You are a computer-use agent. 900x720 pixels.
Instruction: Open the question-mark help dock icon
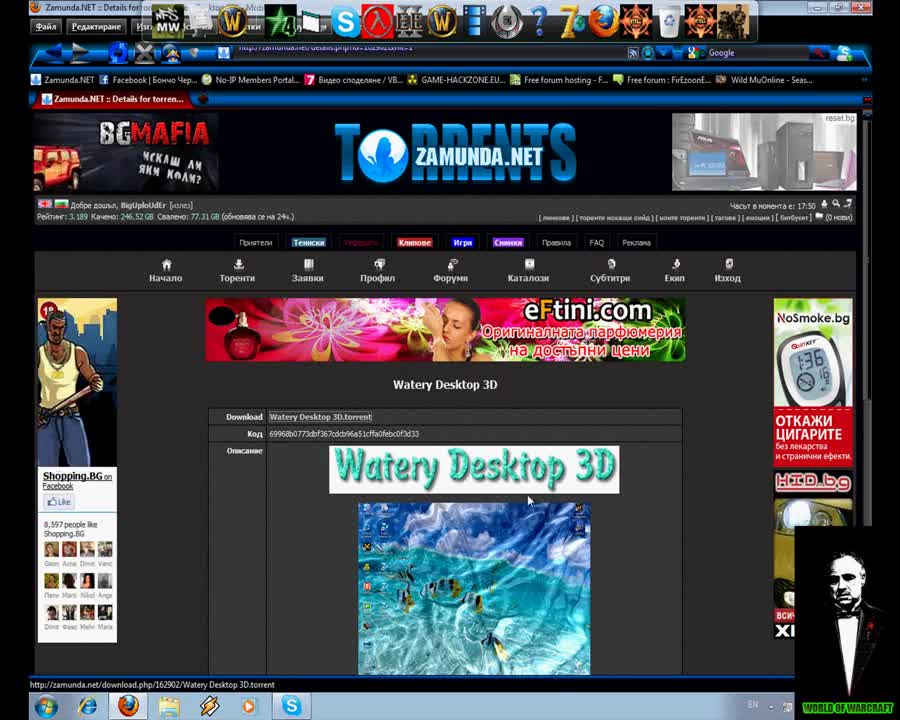[538, 22]
